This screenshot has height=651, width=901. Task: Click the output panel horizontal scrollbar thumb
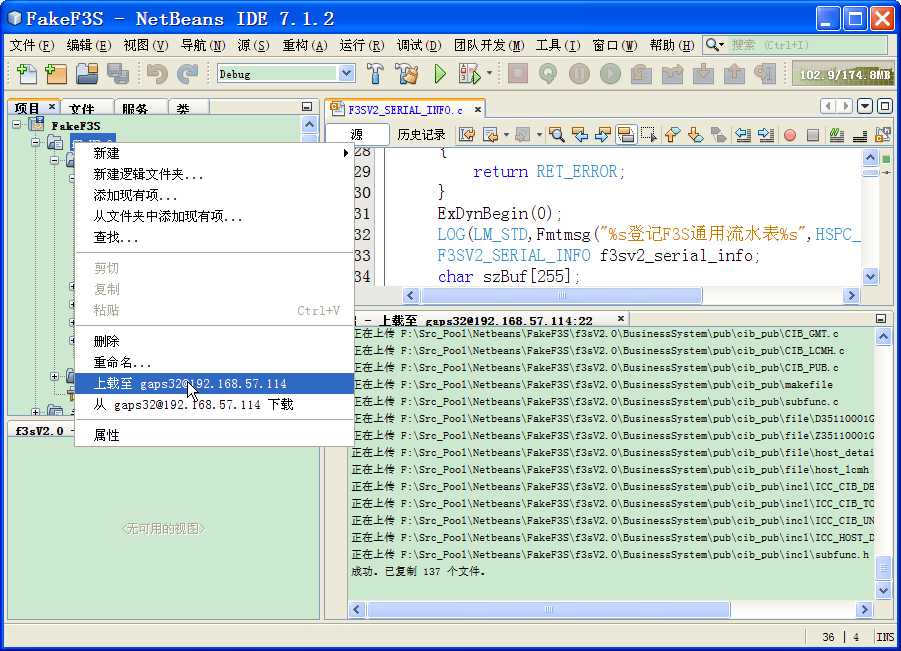tap(548, 609)
